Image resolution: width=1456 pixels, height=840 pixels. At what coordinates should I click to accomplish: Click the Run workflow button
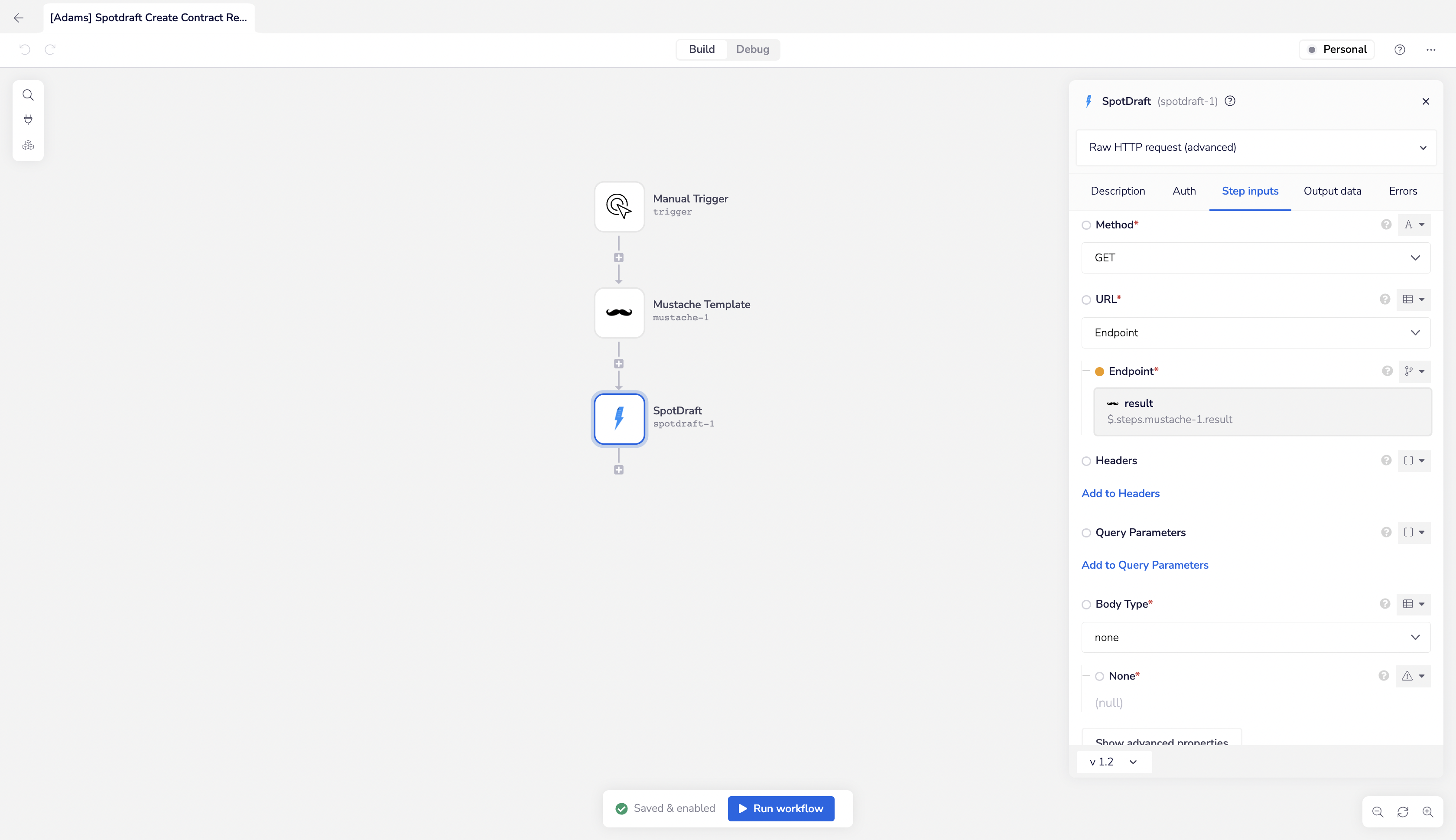point(781,808)
